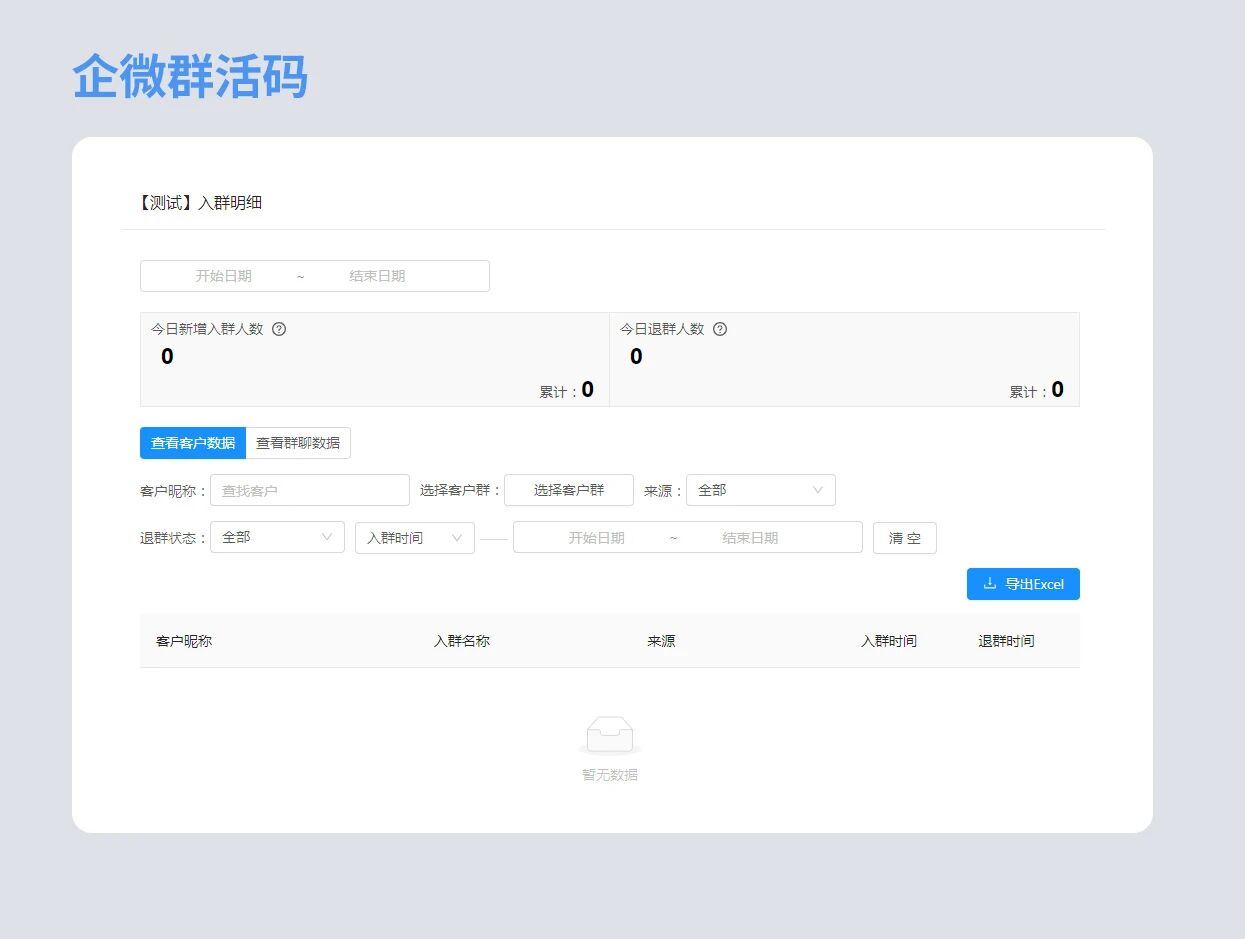The height and width of the screenshot is (939, 1245).
Task: Click the 清空 button
Action: coord(905,538)
